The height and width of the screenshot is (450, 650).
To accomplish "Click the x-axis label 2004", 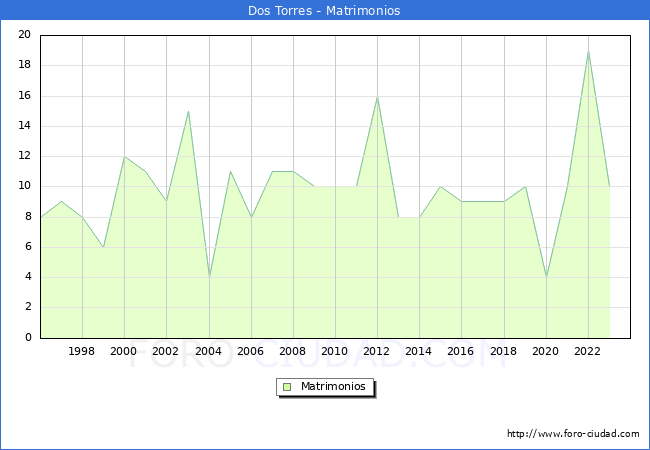I will 209,351.
